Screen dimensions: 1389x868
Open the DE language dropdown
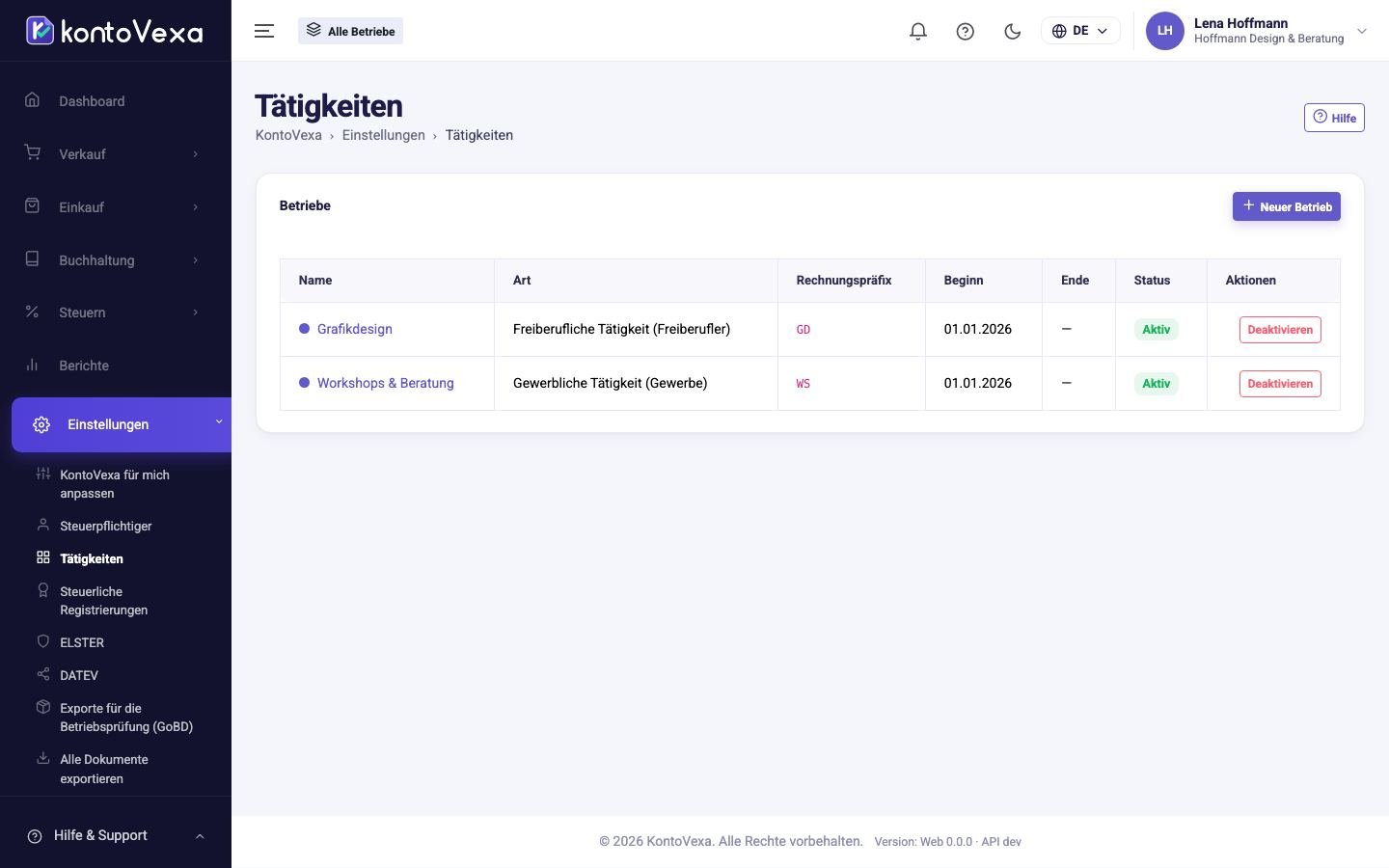[x=1080, y=31]
